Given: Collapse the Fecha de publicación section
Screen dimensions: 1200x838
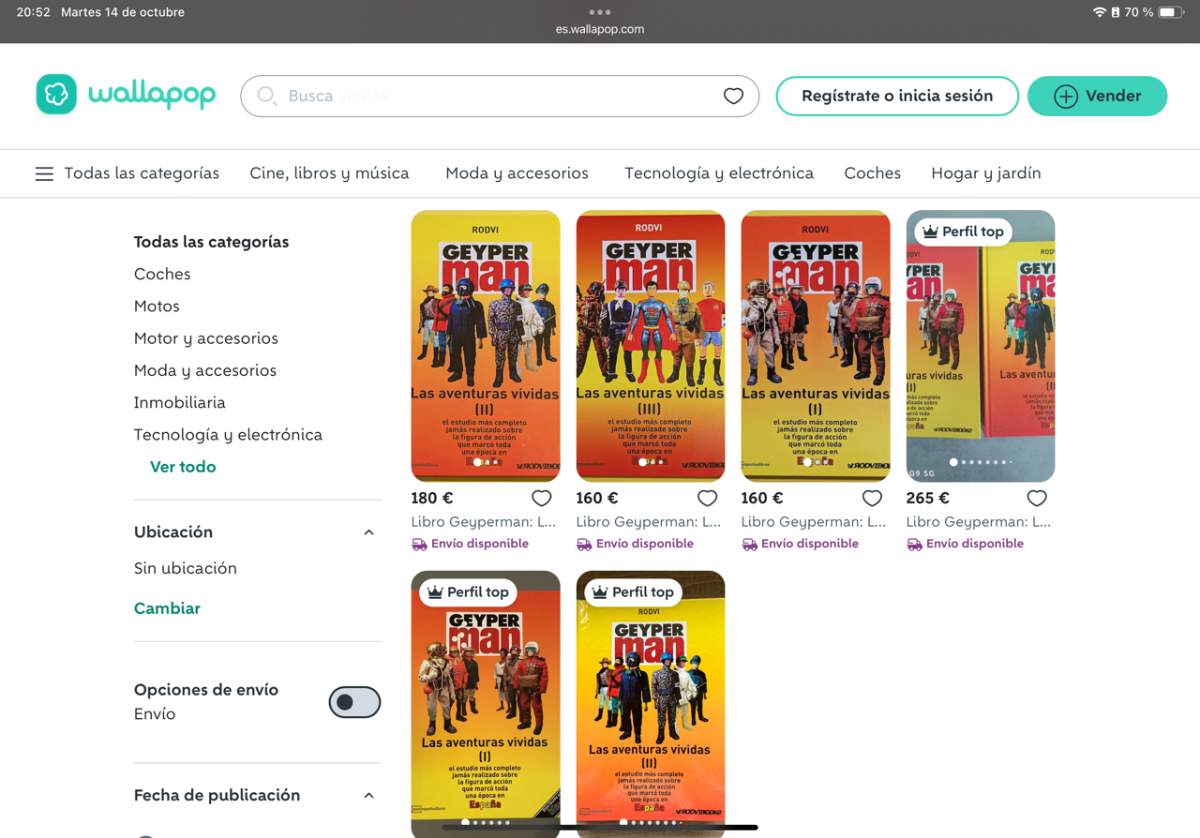Looking at the screenshot, I should click(x=368, y=796).
